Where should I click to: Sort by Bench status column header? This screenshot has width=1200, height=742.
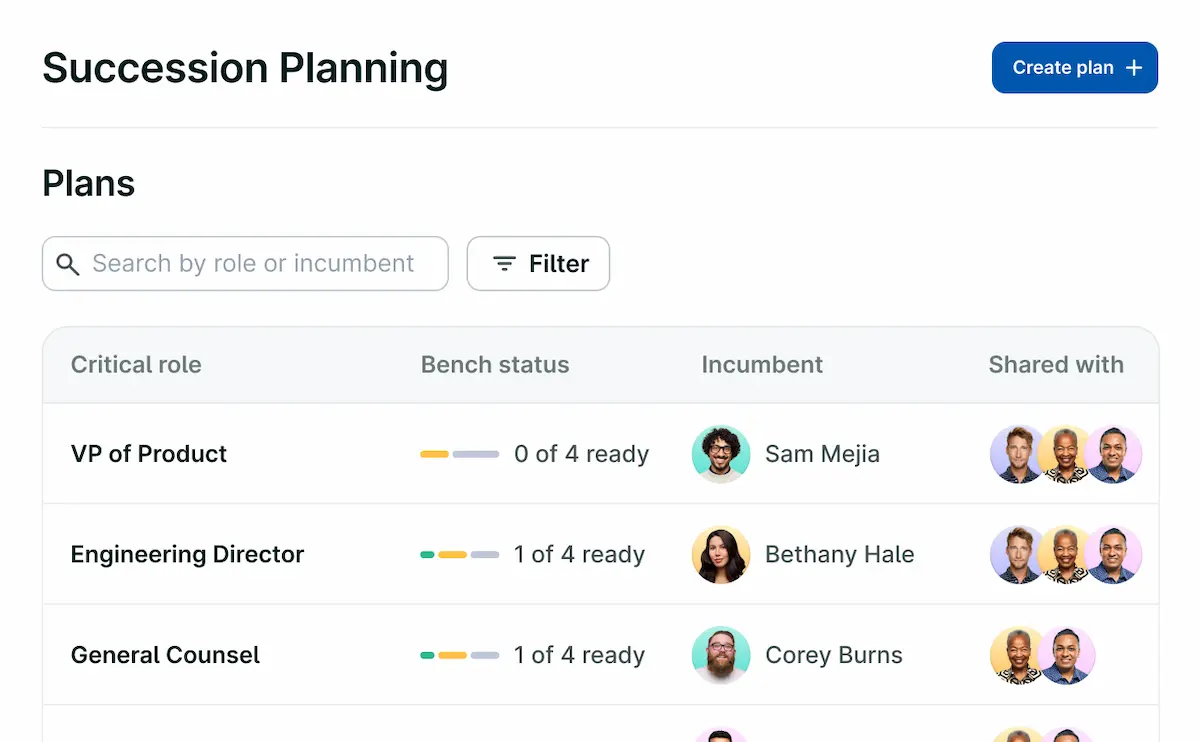[x=495, y=365]
